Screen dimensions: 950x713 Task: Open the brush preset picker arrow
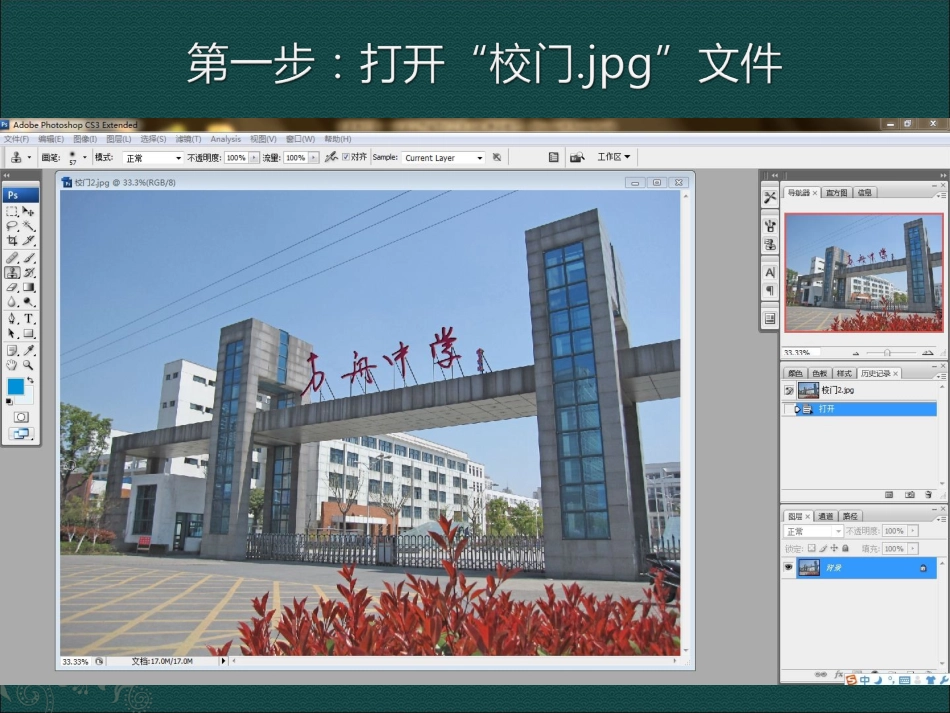tap(84, 157)
